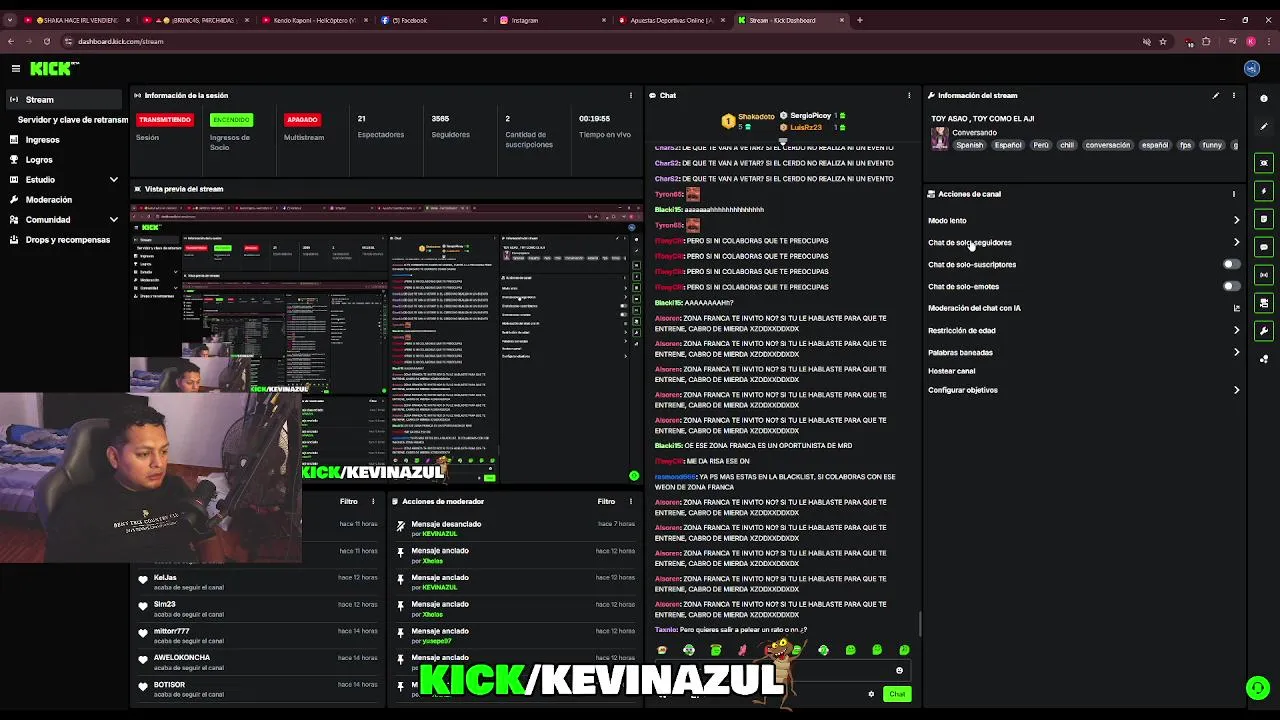This screenshot has height=720, width=1280.
Task: Click the info icon in right toolbar
Action: point(1264,98)
